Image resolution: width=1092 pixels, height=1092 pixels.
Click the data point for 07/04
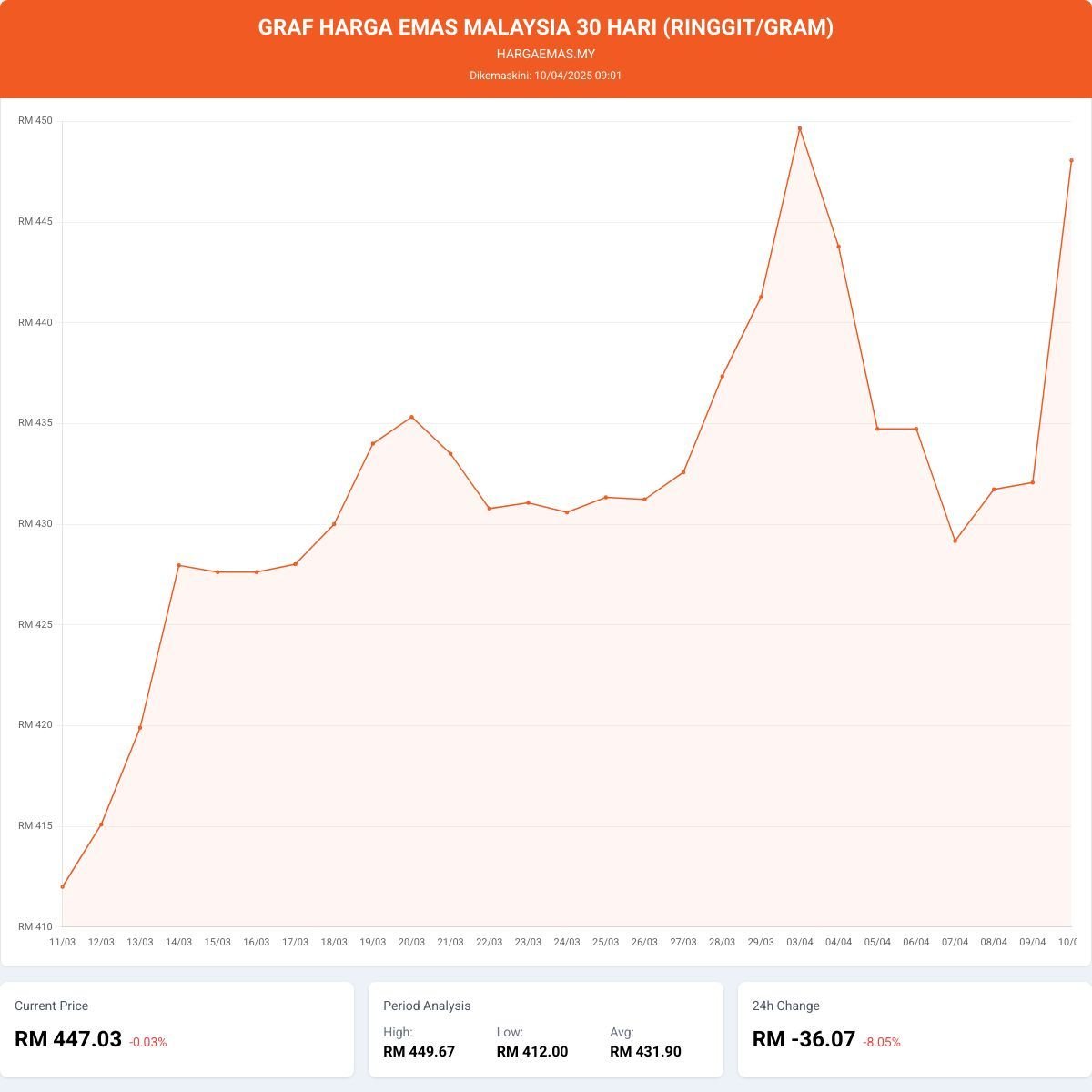coord(955,541)
